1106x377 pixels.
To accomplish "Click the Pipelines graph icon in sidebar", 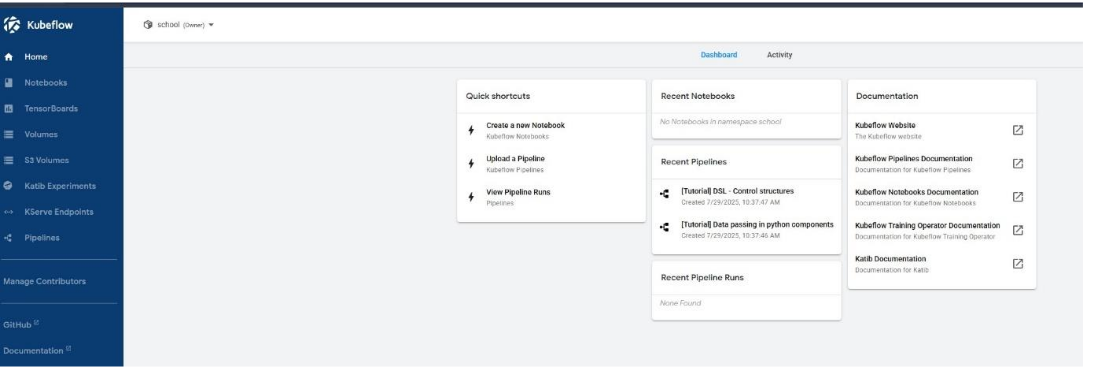I will [x=8, y=238].
